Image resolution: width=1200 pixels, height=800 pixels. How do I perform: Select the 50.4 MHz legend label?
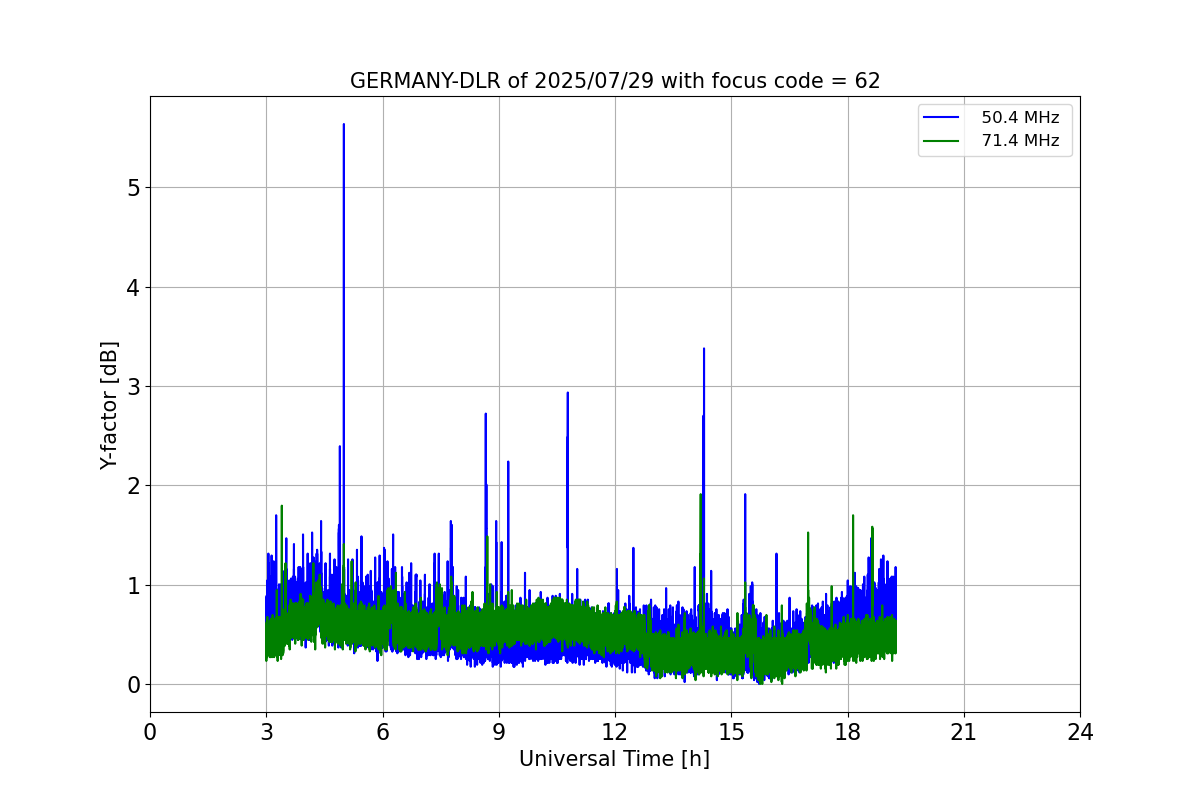1020,118
